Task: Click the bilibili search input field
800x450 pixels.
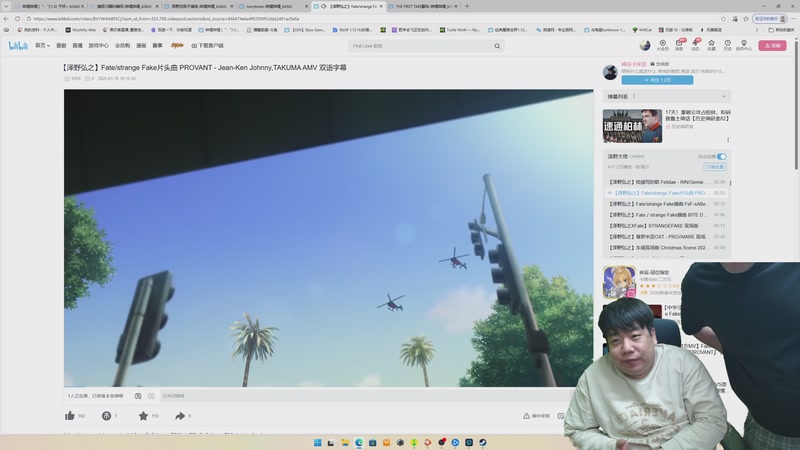Action: pyautogui.click(x=421, y=46)
